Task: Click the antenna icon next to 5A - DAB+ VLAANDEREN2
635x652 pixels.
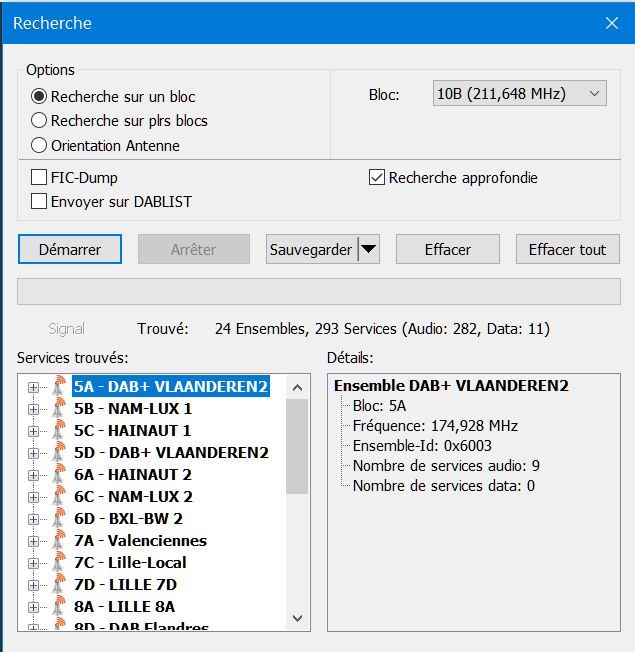Action: coord(59,386)
